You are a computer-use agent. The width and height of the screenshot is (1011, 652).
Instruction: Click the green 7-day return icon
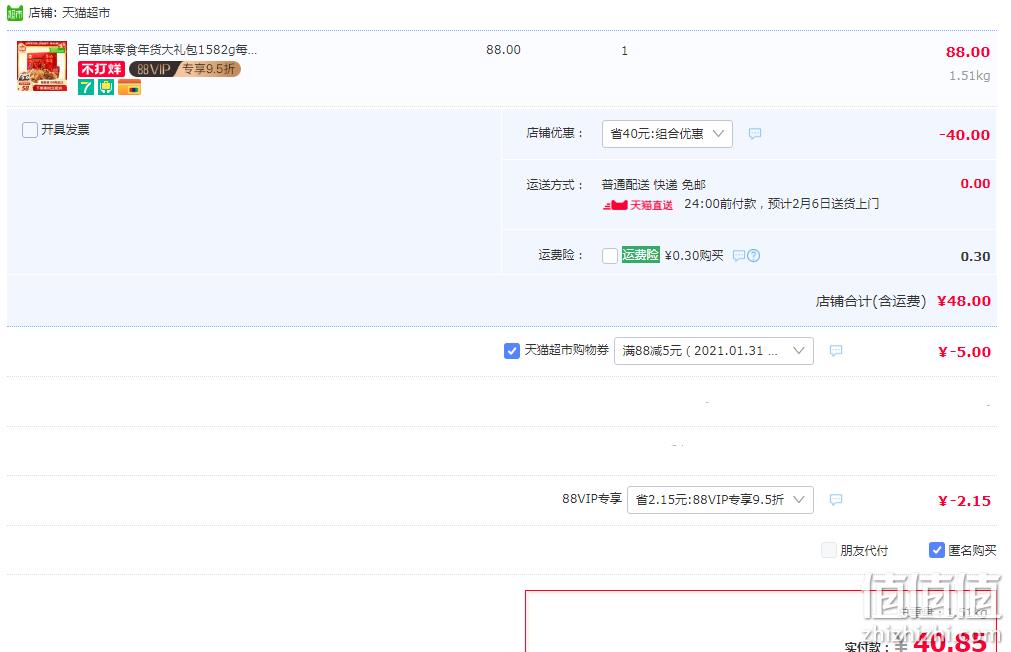86,87
